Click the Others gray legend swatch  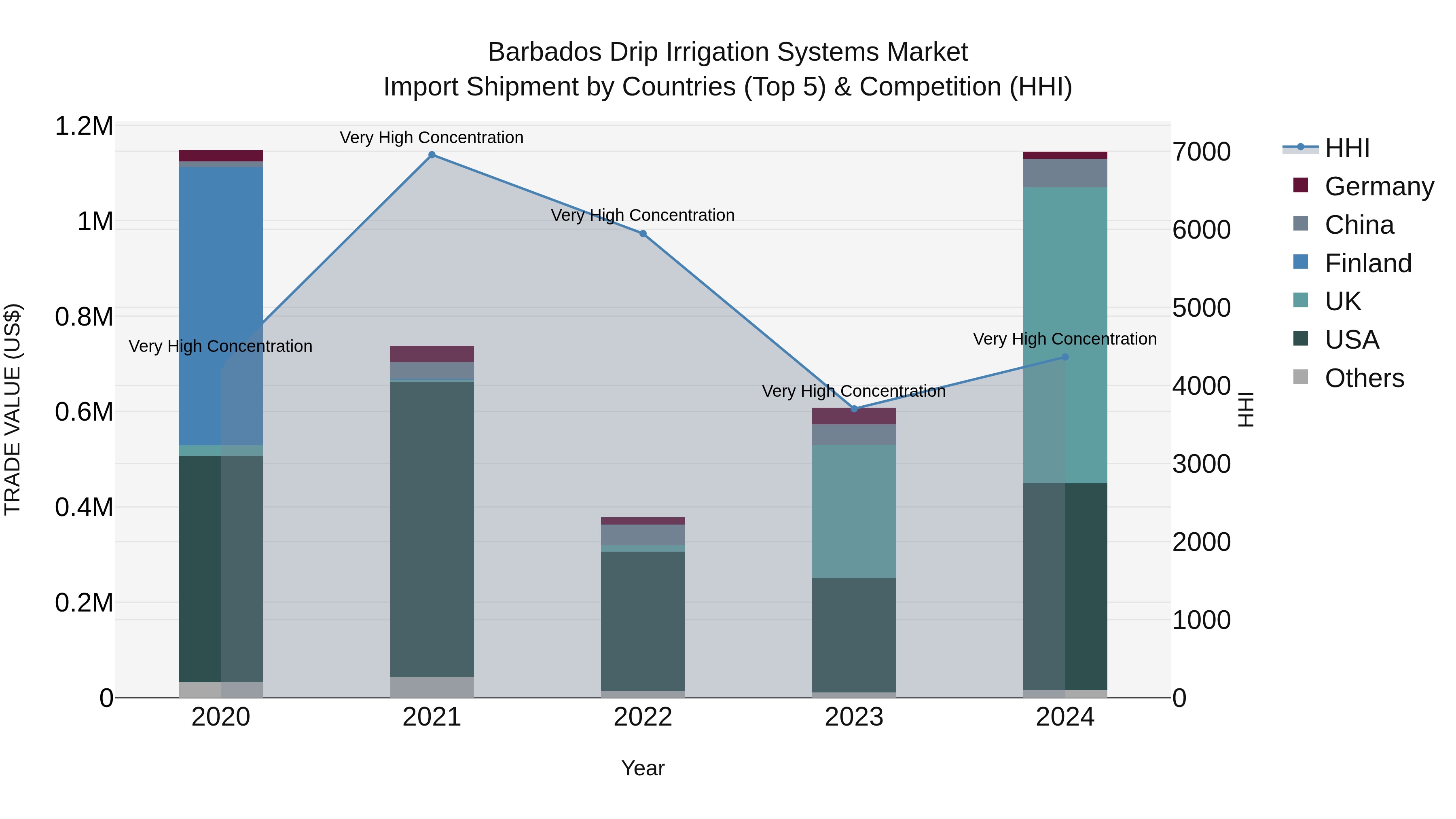click(x=1301, y=377)
